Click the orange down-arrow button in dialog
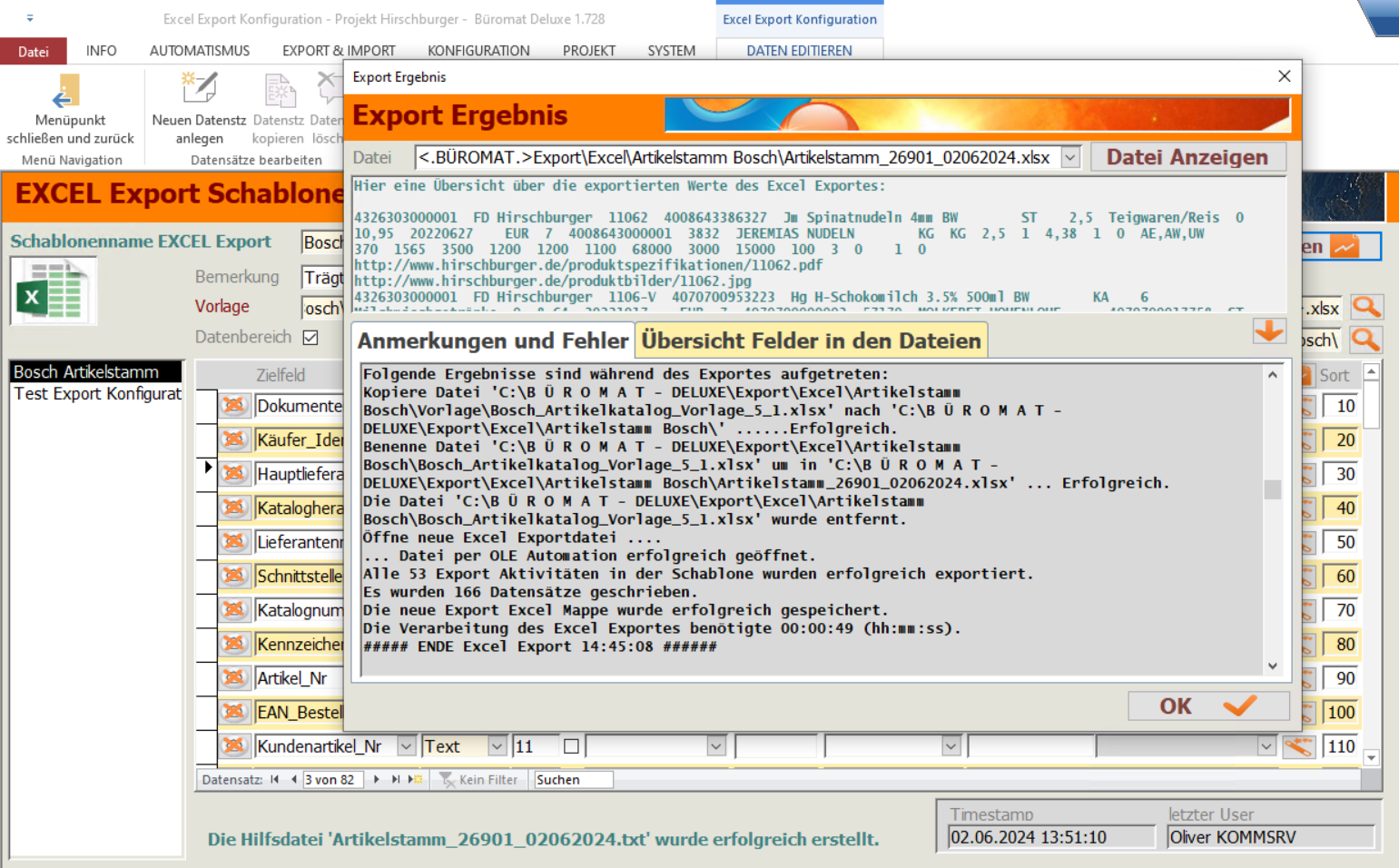This screenshot has width=1399, height=868. click(x=1268, y=331)
